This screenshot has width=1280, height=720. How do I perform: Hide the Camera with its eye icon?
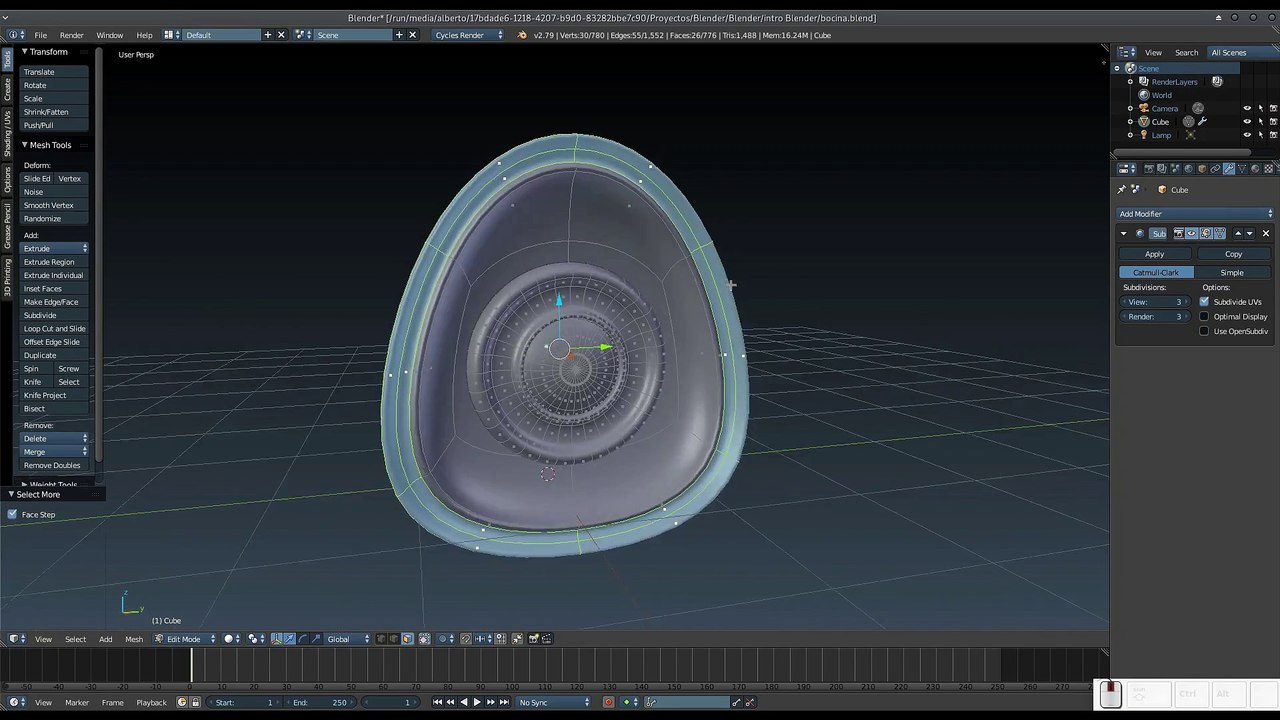1247,108
